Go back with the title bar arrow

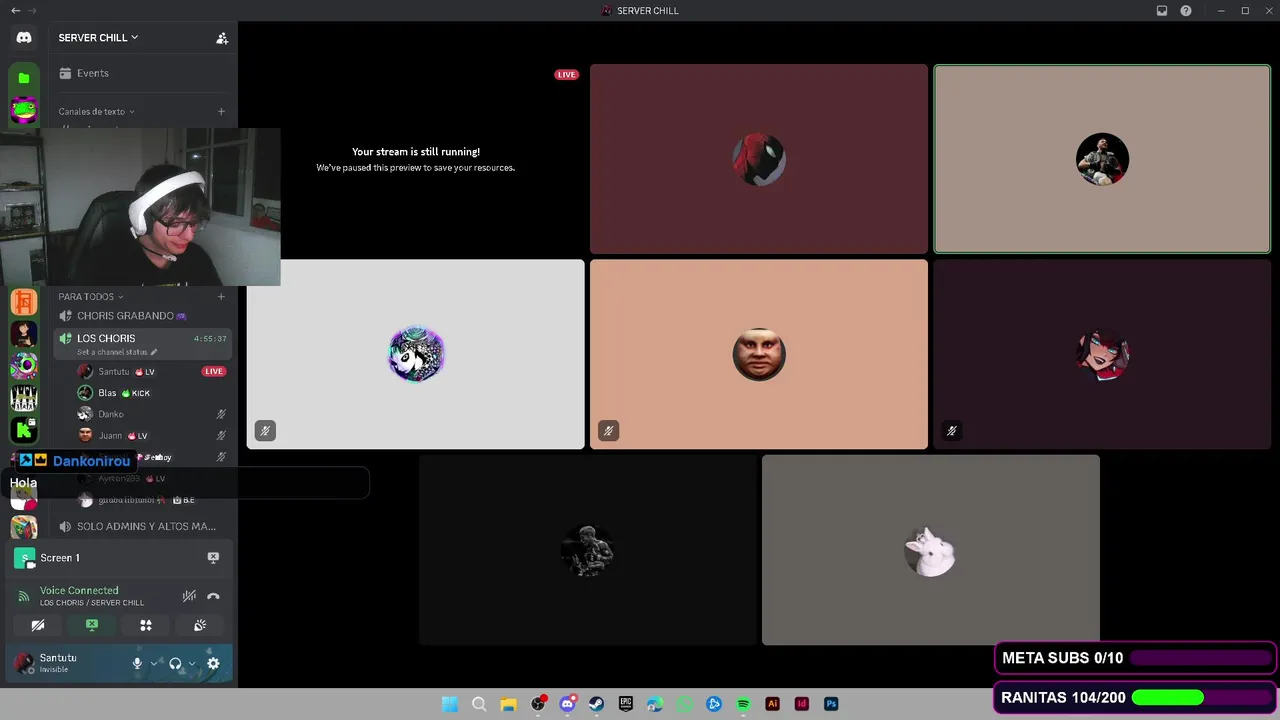15,10
